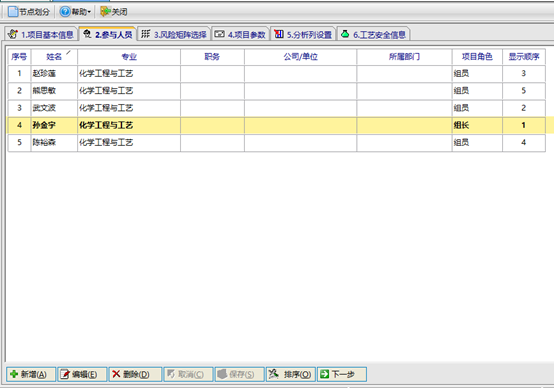Select the name 陈裕森 in row 5

[44, 142]
